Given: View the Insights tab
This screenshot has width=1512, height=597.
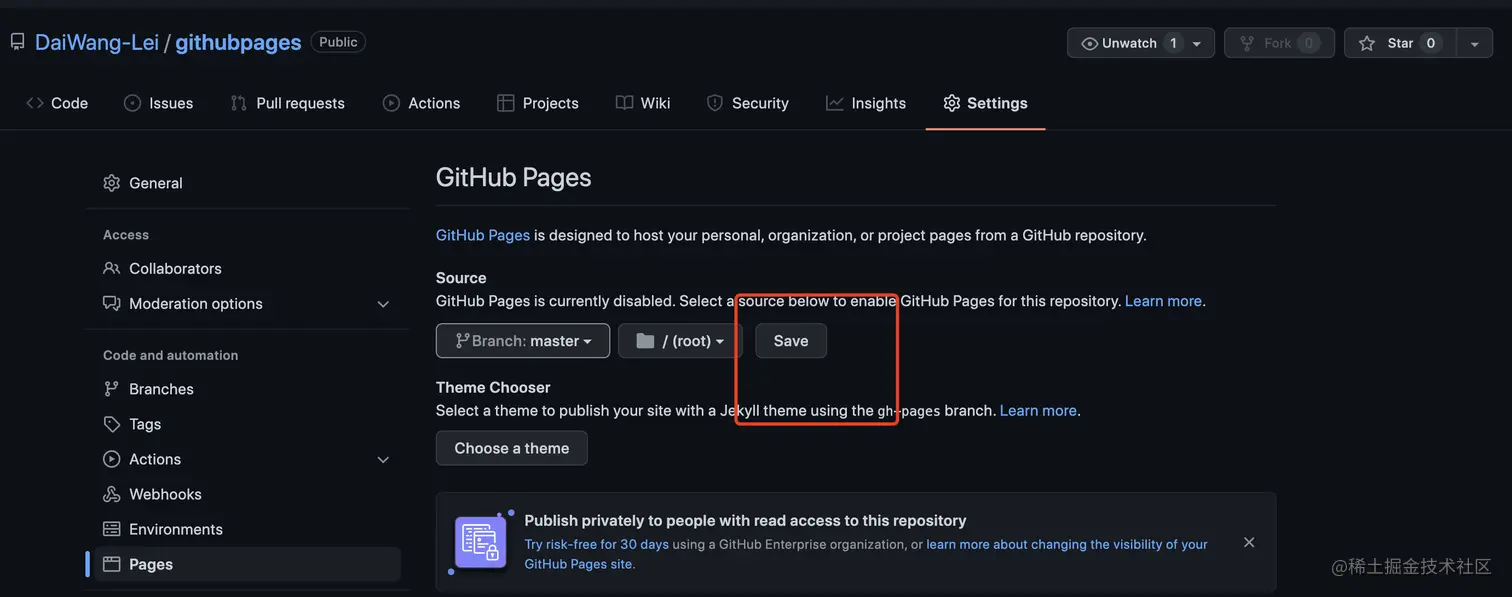Looking at the screenshot, I should (x=866, y=103).
